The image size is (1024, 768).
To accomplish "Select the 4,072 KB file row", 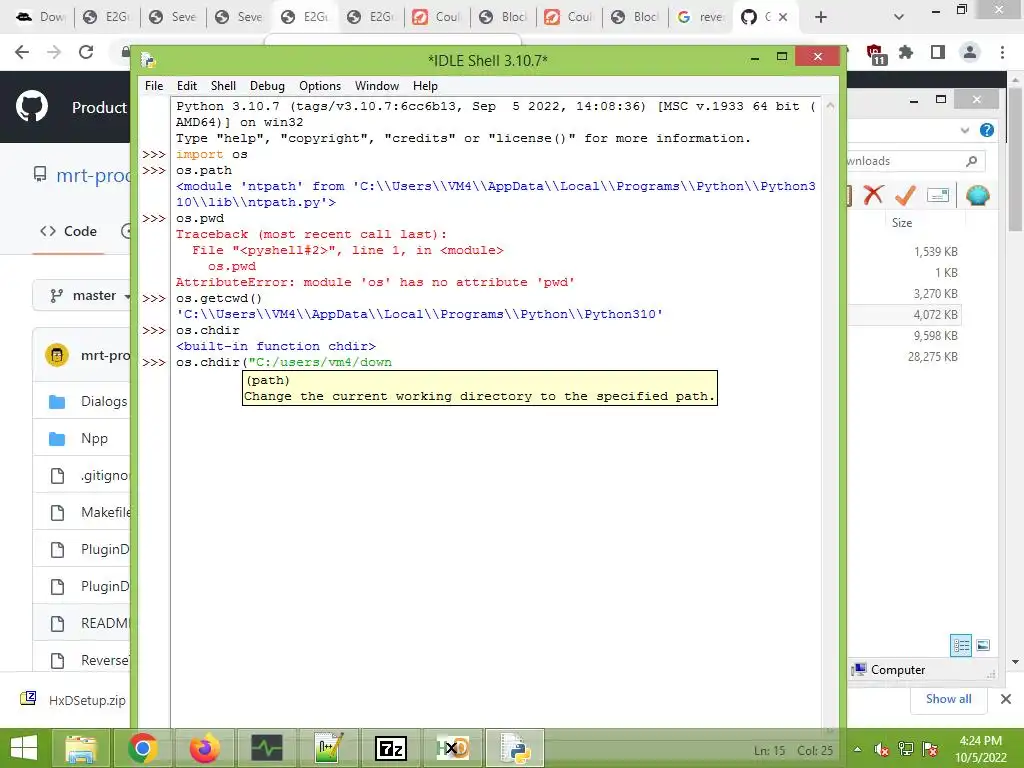I will click(904, 315).
